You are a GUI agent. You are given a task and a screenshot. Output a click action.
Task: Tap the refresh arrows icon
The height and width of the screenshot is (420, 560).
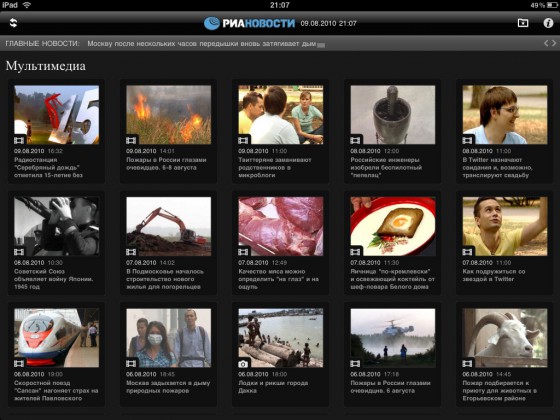(13, 23)
